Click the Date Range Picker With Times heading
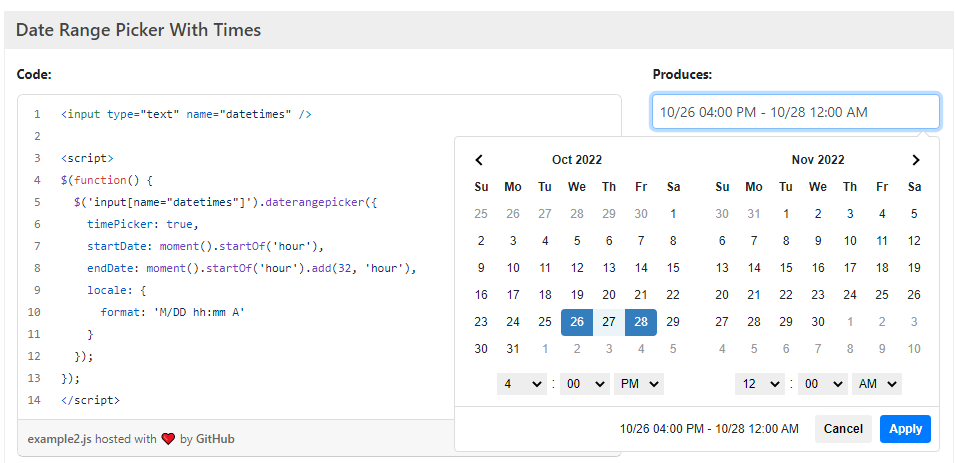This screenshot has width=955, height=463. click(x=138, y=30)
